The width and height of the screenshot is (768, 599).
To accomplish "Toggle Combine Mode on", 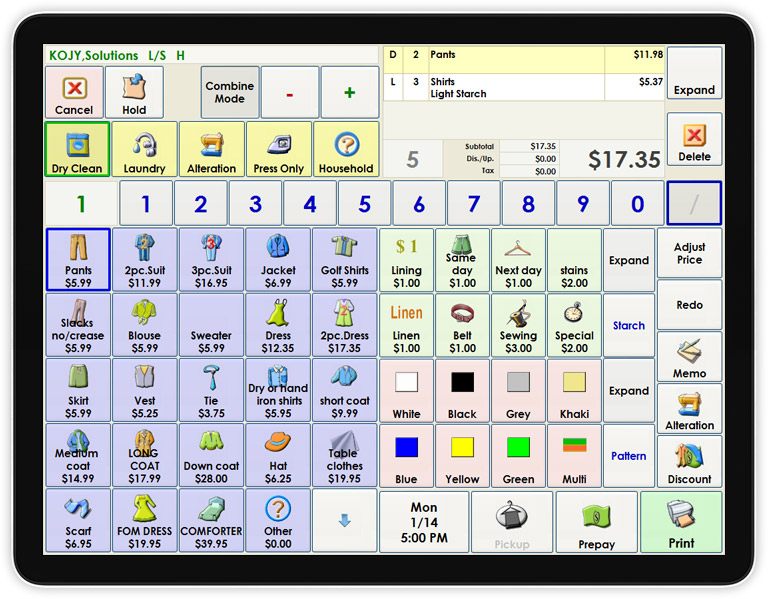I will click(x=230, y=93).
